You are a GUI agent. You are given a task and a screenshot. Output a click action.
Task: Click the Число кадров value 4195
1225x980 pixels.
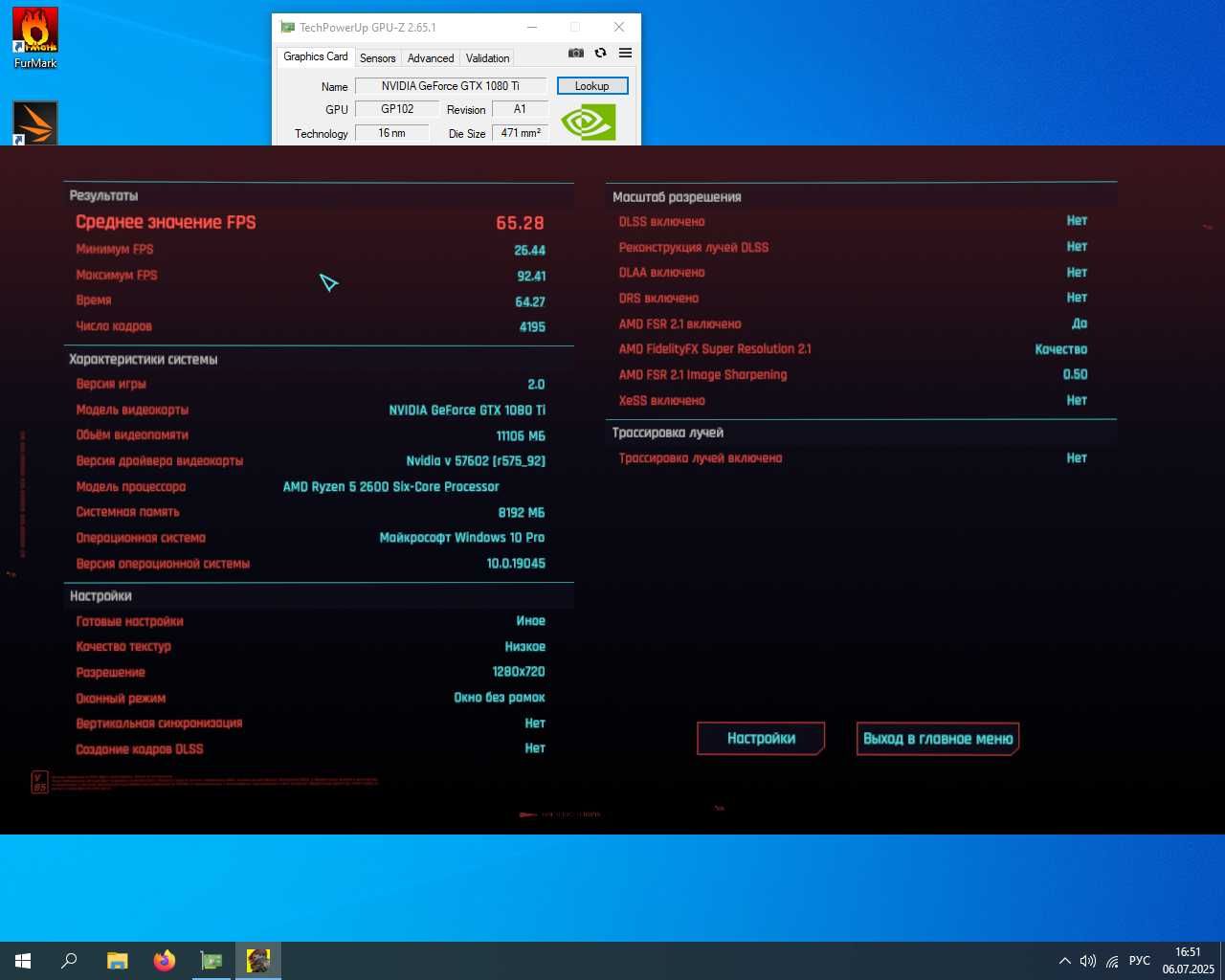point(532,327)
